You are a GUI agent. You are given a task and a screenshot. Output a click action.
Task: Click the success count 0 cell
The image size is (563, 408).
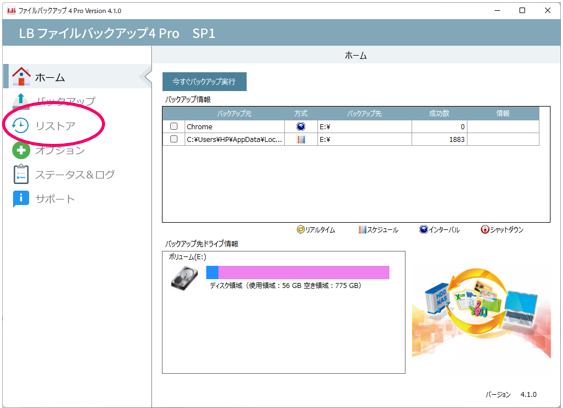(439, 126)
